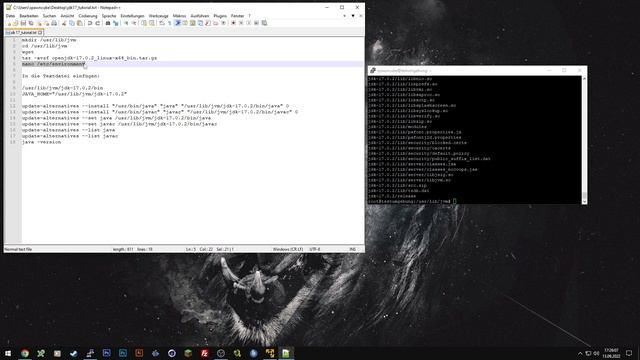The image size is (640, 360).
Task: Click 'Windows (CR LF)' in the status bar
Action: 288,249
